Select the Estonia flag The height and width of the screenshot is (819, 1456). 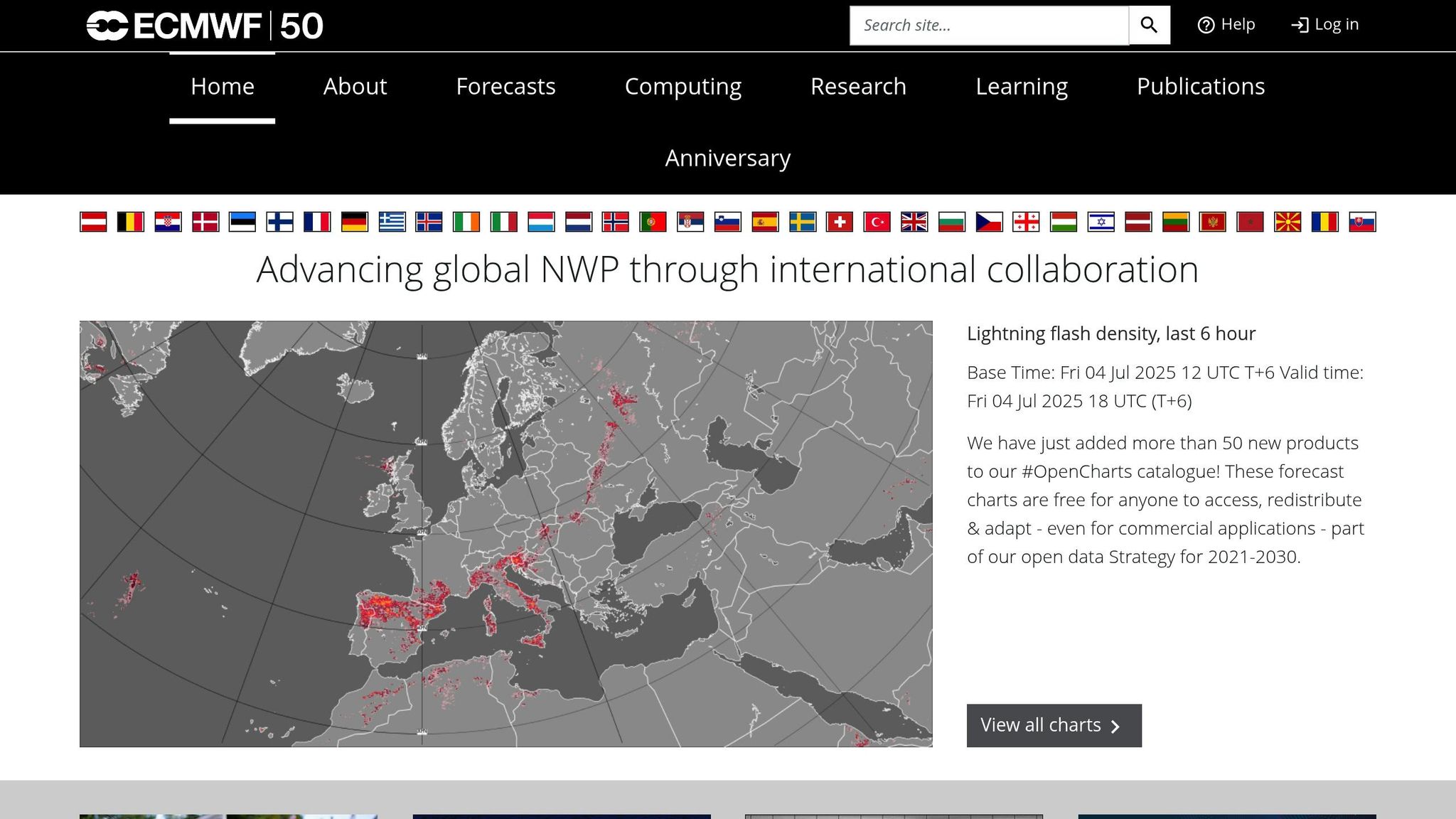pos(242,222)
